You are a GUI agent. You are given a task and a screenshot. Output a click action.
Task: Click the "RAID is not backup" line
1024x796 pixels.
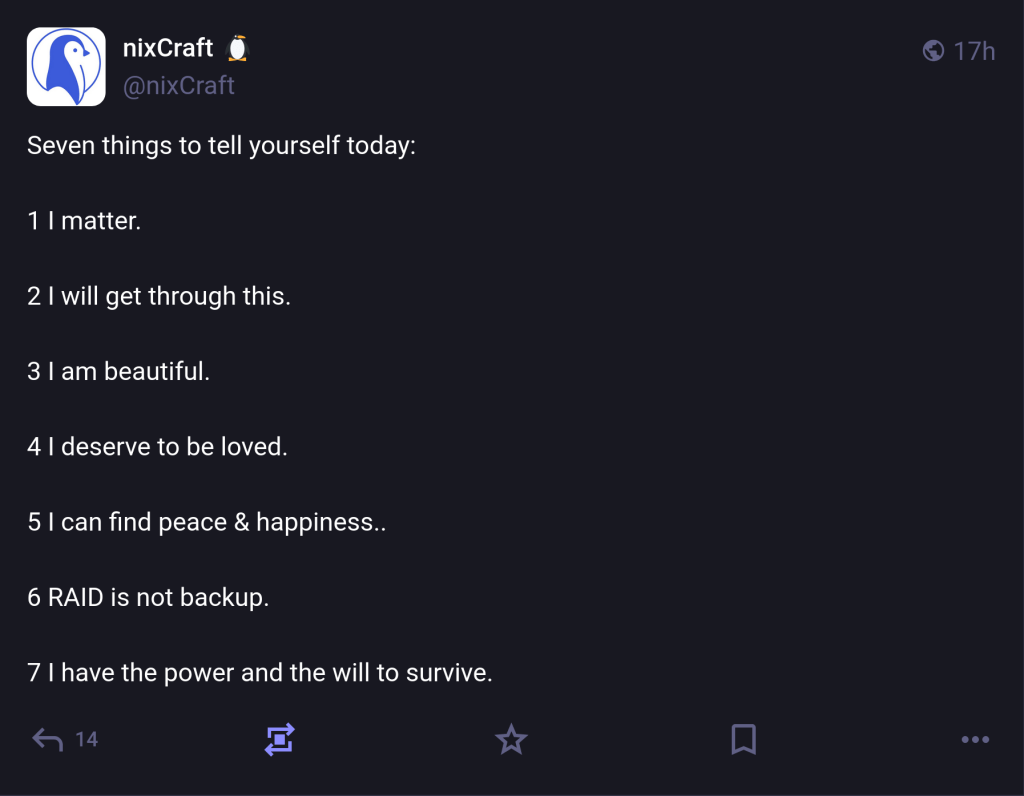[148, 598]
